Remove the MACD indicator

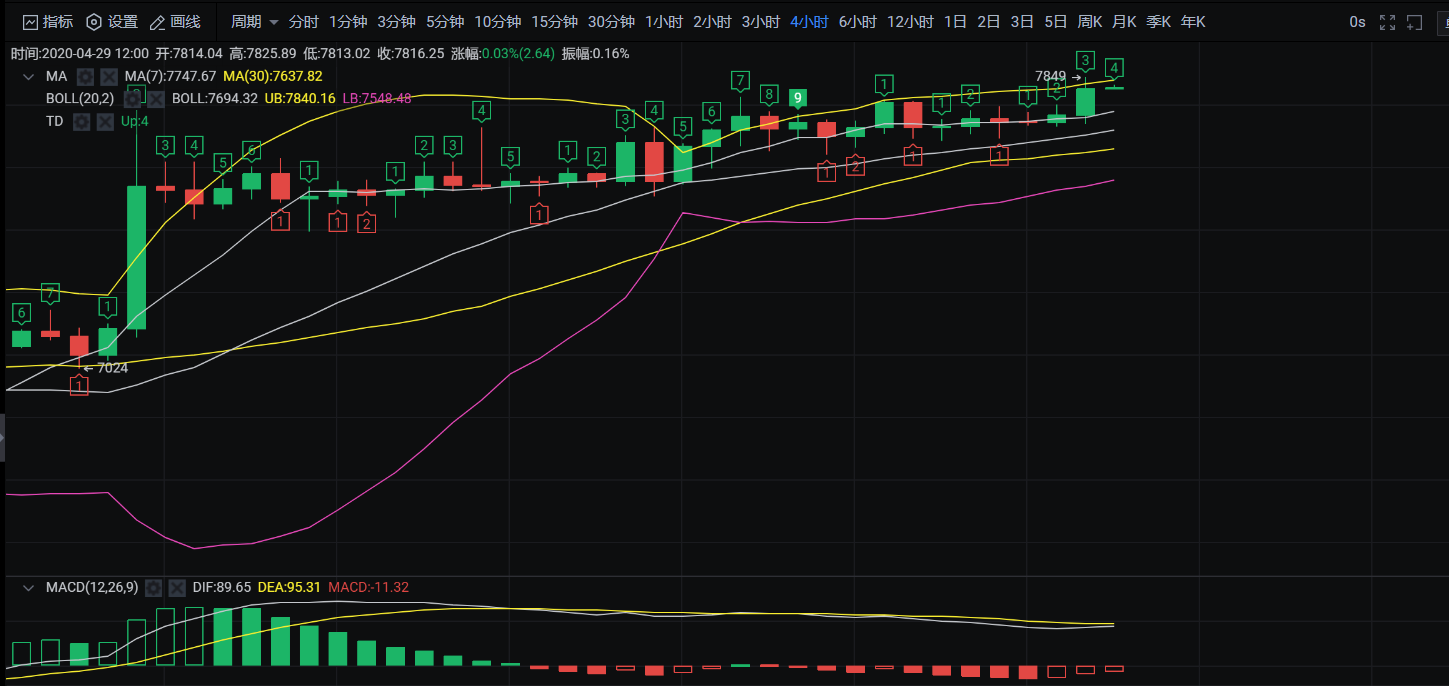pyautogui.click(x=177, y=587)
